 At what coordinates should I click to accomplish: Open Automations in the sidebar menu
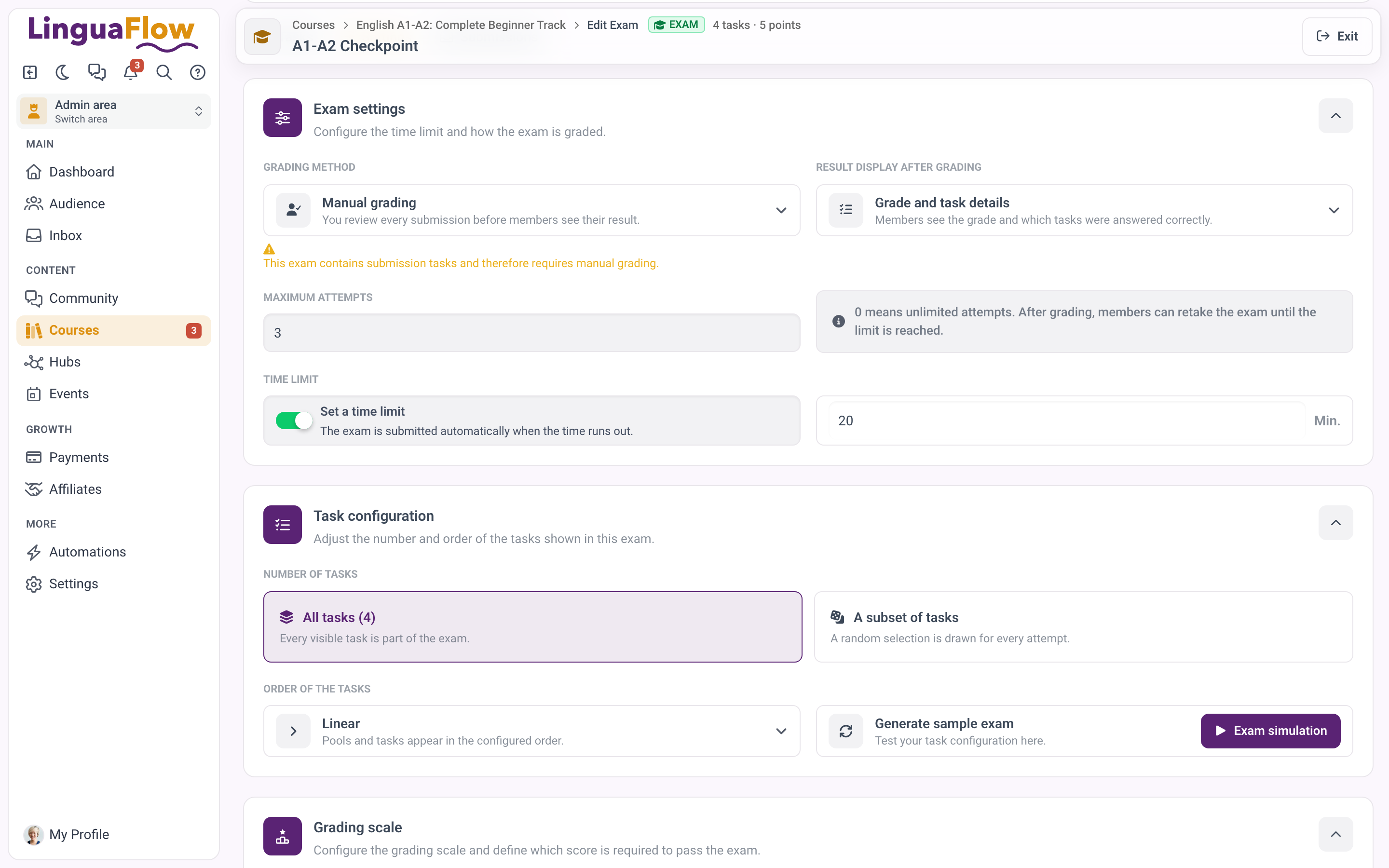click(87, 552)
